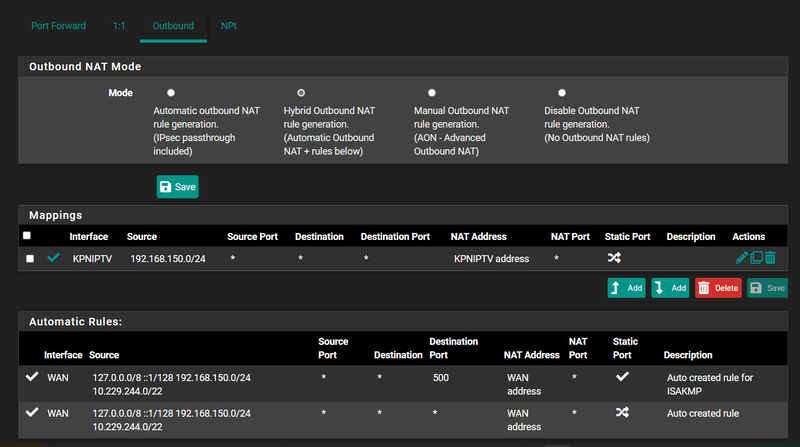The image size is (800, 447).
Task: Click the static port shuffle icon for KPNIPTV
Action: pyautogui.click(x=615, y=258)
